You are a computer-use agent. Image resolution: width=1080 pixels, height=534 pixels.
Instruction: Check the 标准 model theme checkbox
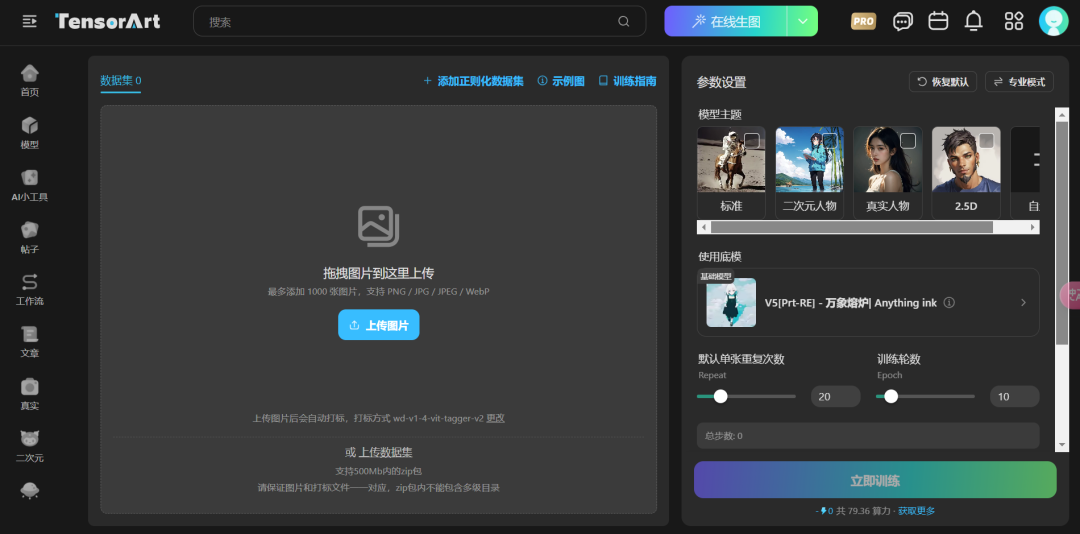[752, 141]
